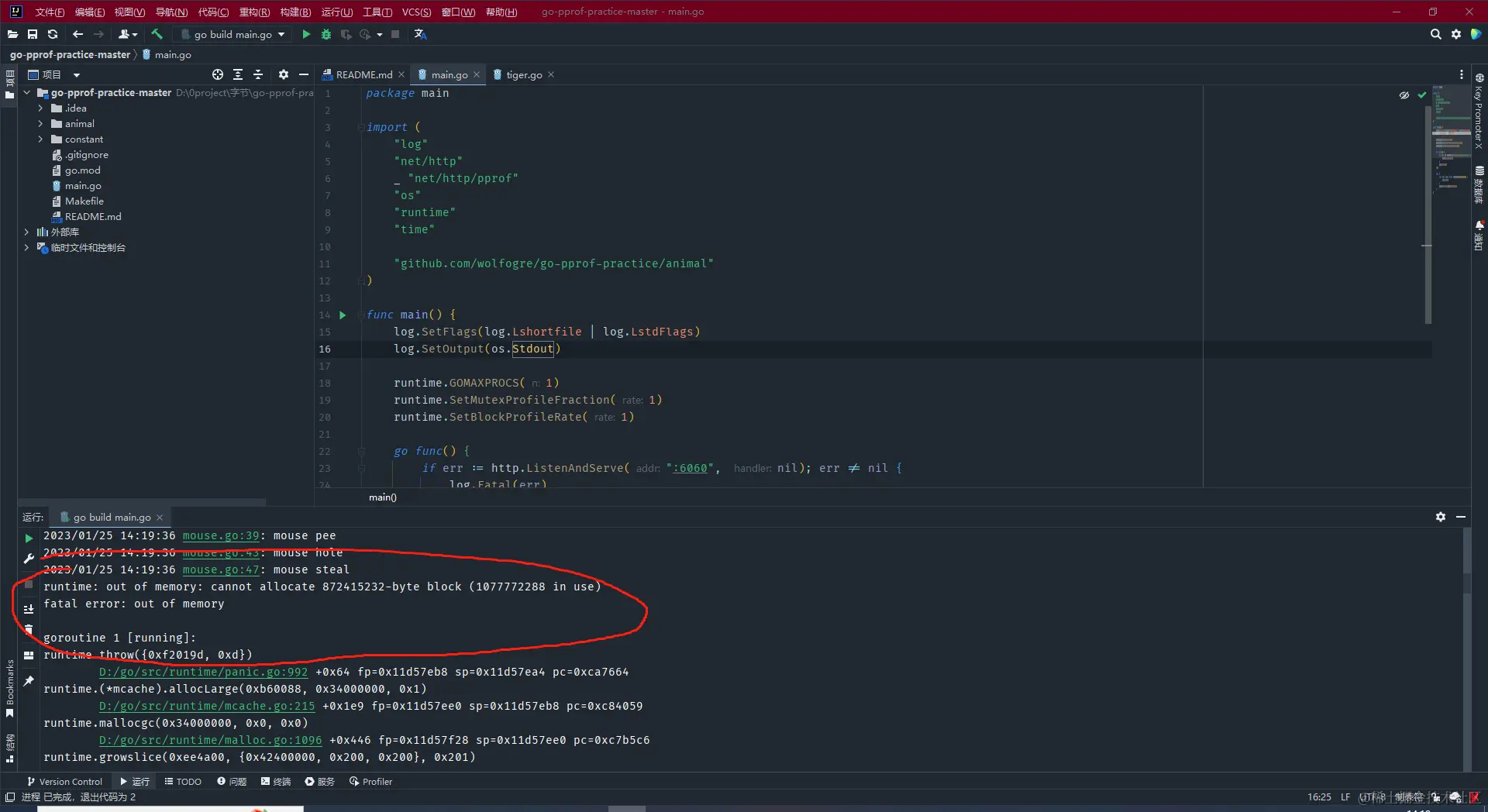Navigate back with the left arrow
This screenshot has width=1488, height=812.
(x=77, y=34)
